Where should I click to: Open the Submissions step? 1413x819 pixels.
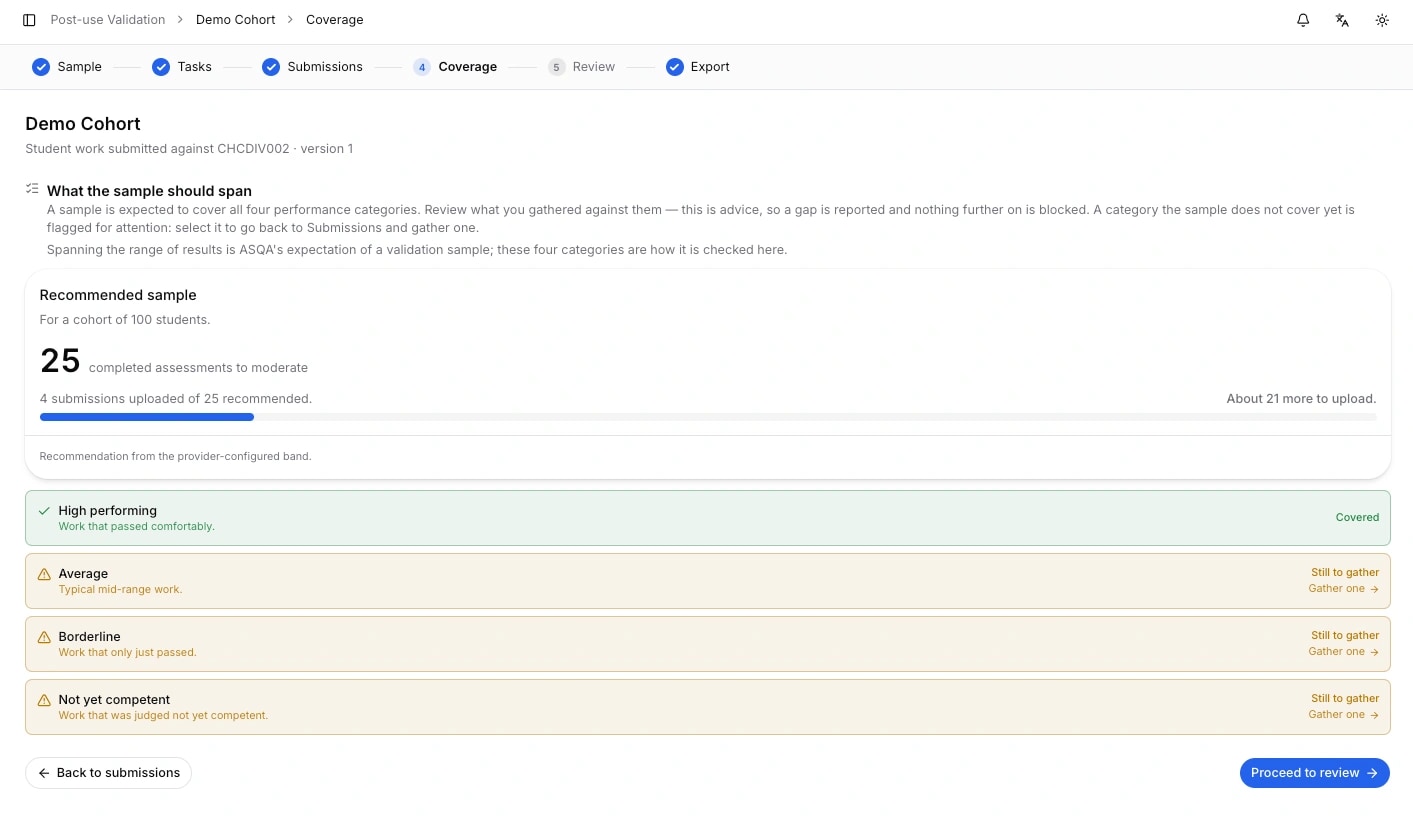pyautogui.click(x=313, y=67)
